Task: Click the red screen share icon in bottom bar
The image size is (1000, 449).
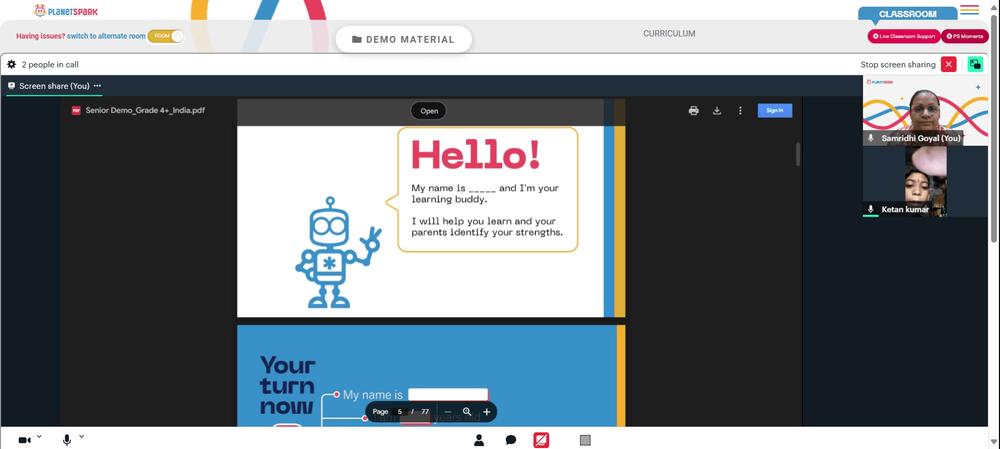Action: click(541, 440)
